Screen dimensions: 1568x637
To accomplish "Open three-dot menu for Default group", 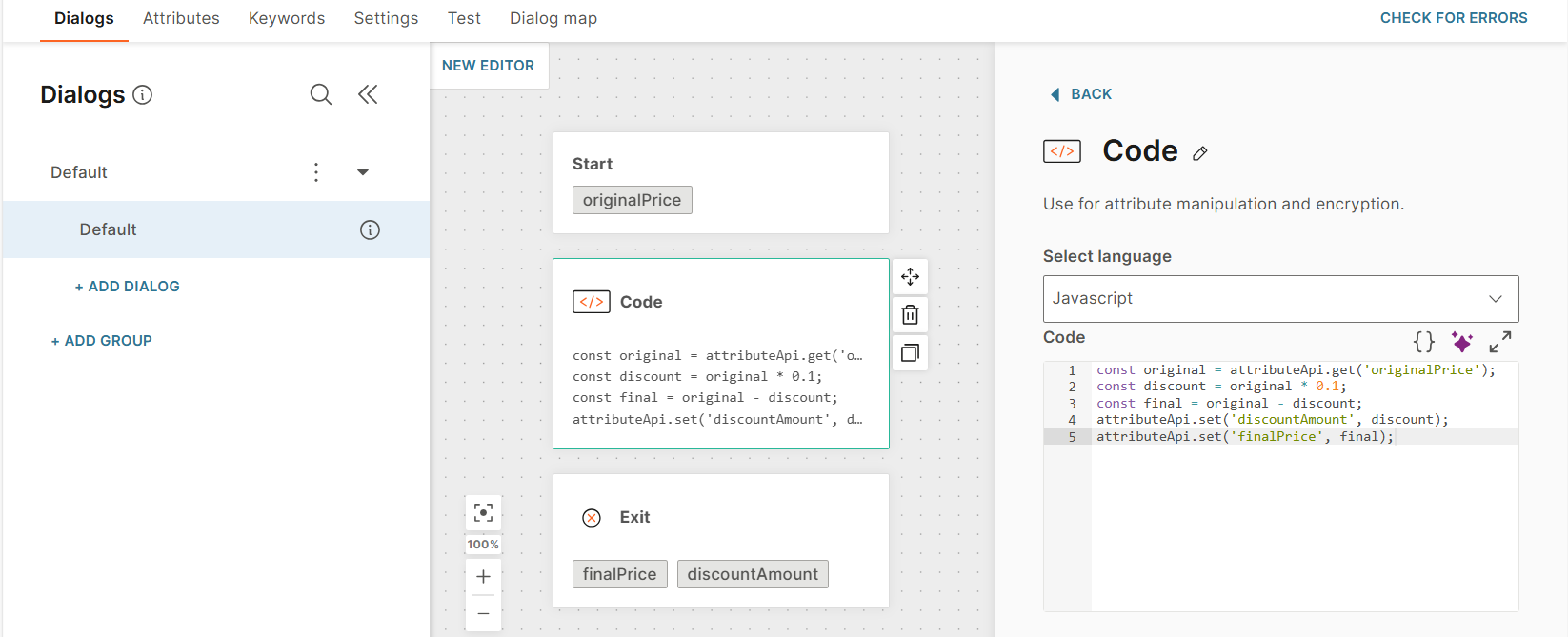I will click(x=316, y=172).
